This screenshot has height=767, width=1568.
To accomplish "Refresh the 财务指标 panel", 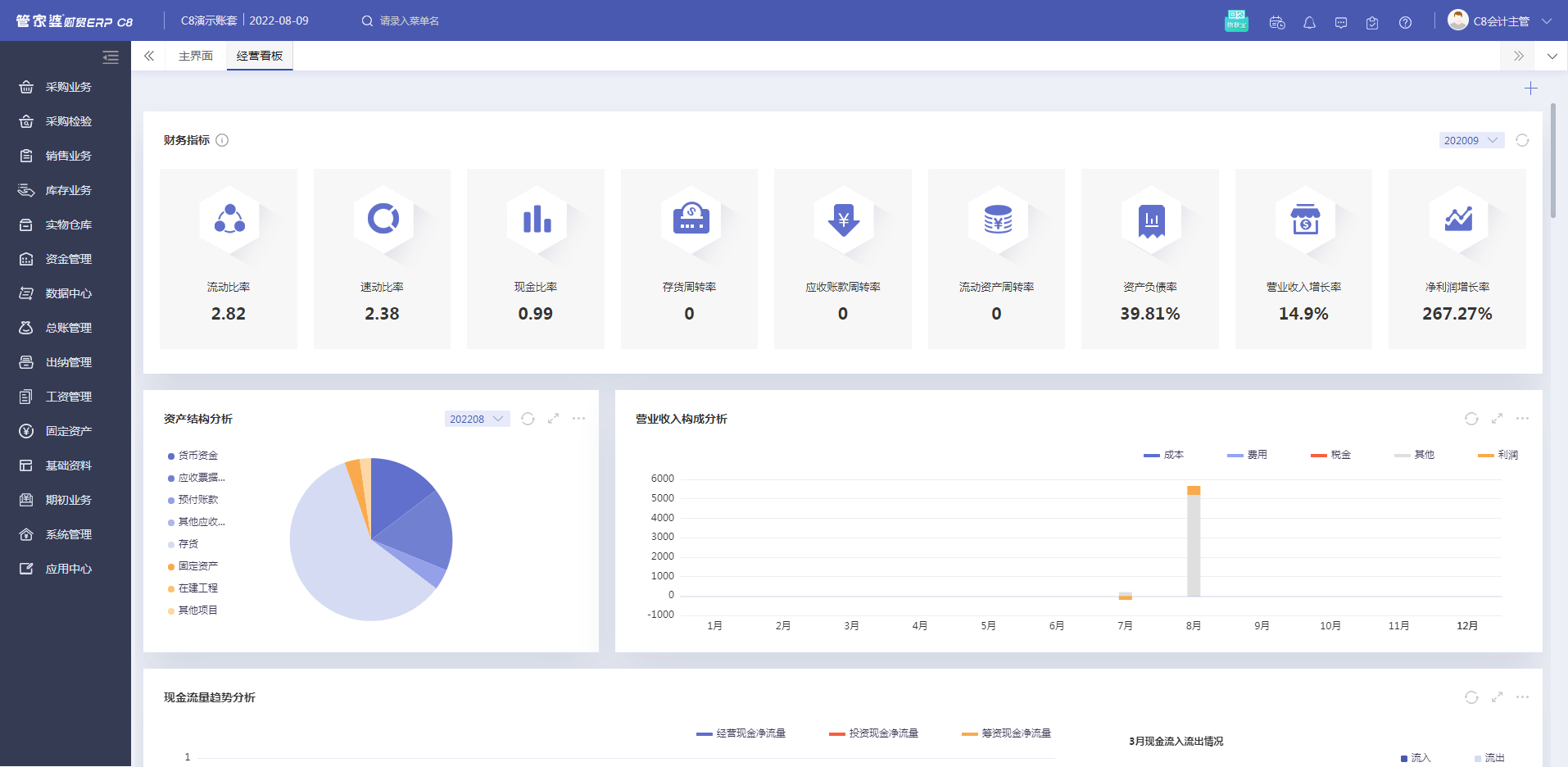I will [1522, 141].
